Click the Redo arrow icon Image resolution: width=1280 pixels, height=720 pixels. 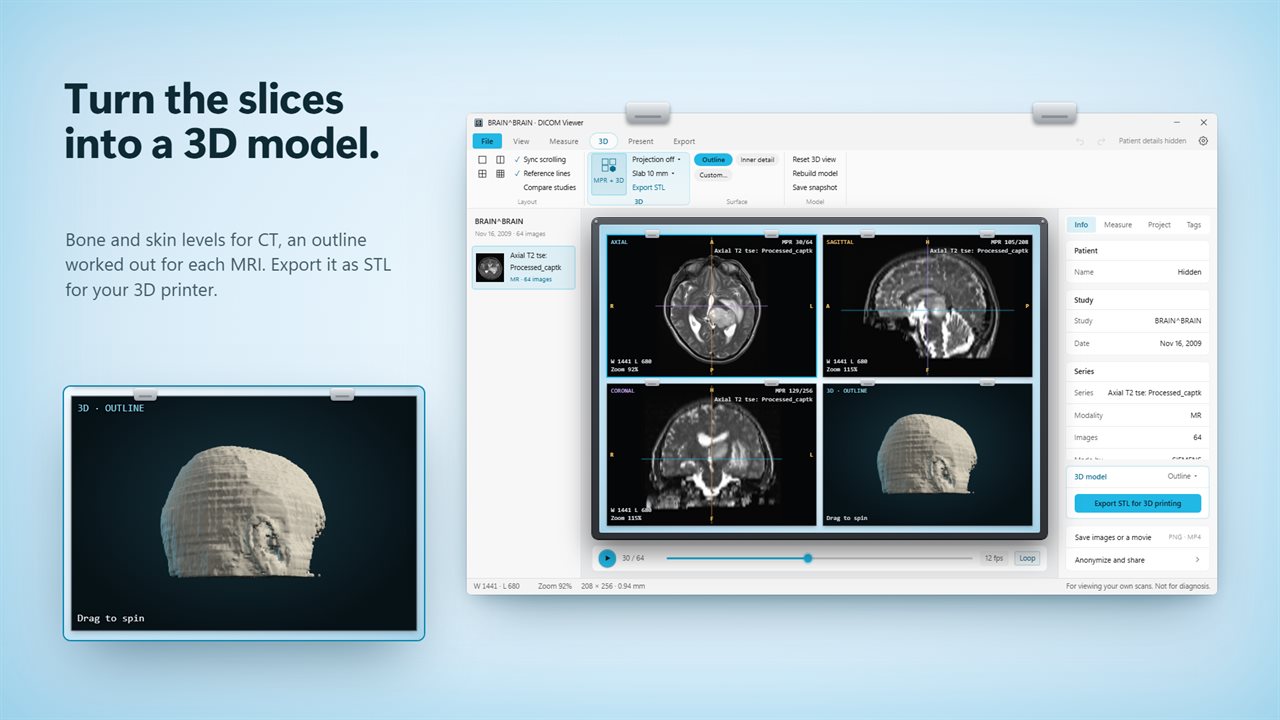point(1101,142)
